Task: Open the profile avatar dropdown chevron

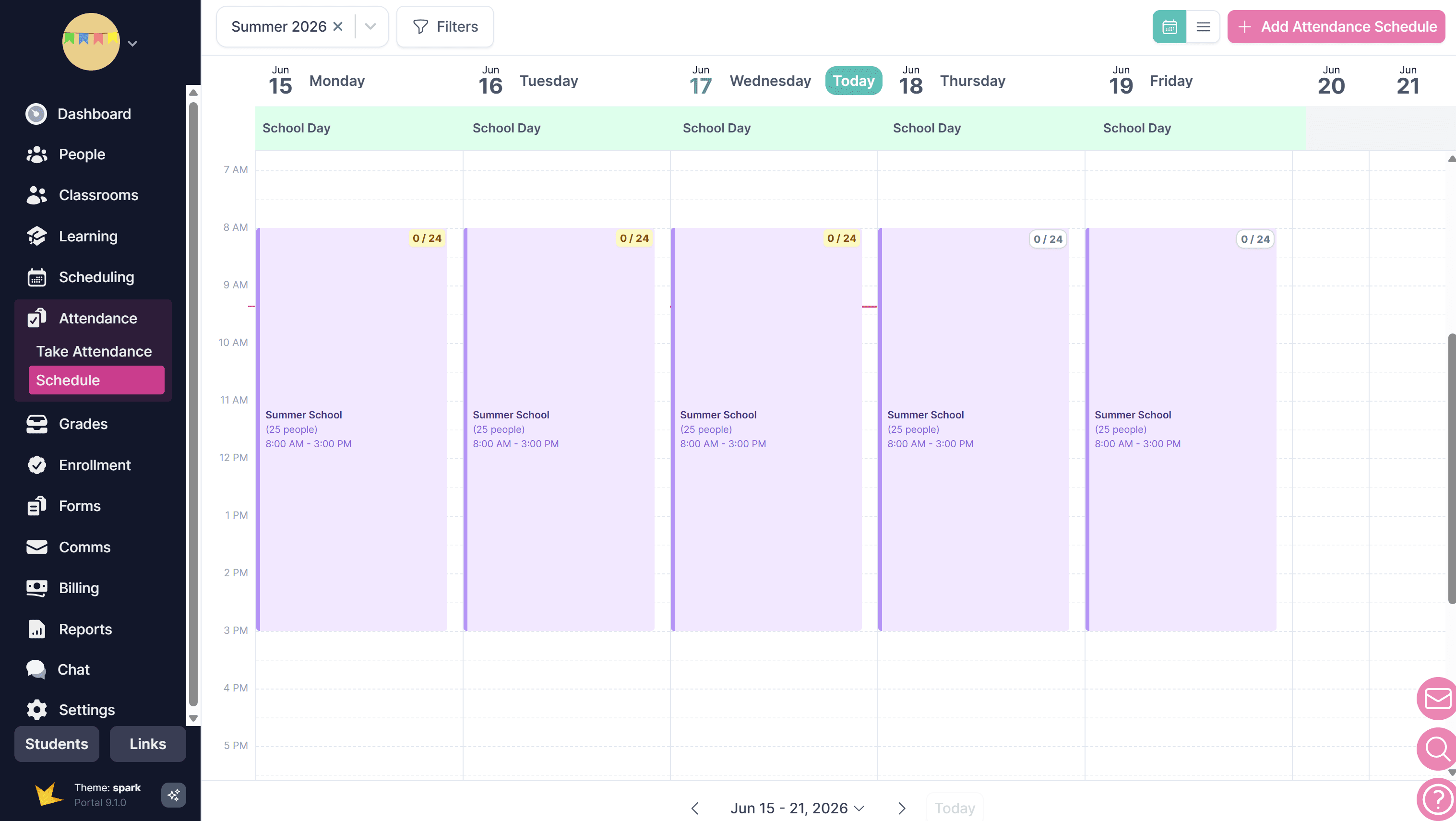Action: pyautogui.click(x=132, y=44)
